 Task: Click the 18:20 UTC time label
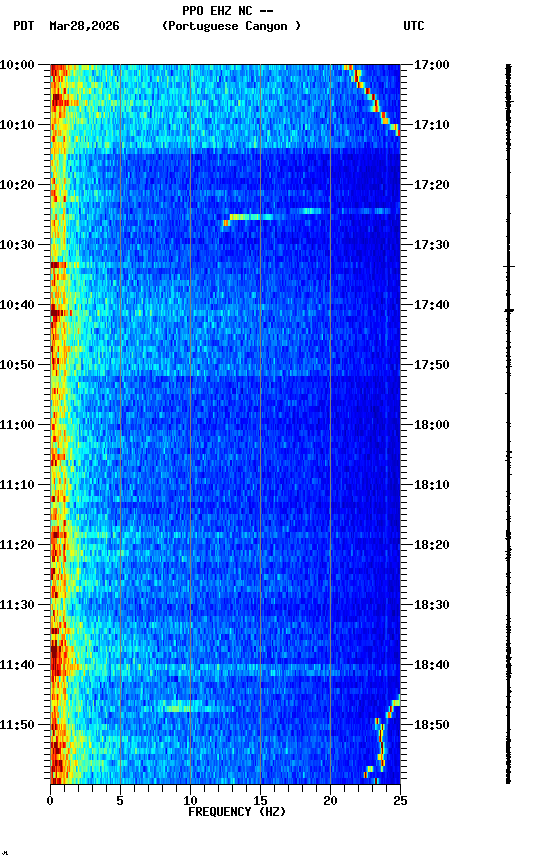coord(432,545)
